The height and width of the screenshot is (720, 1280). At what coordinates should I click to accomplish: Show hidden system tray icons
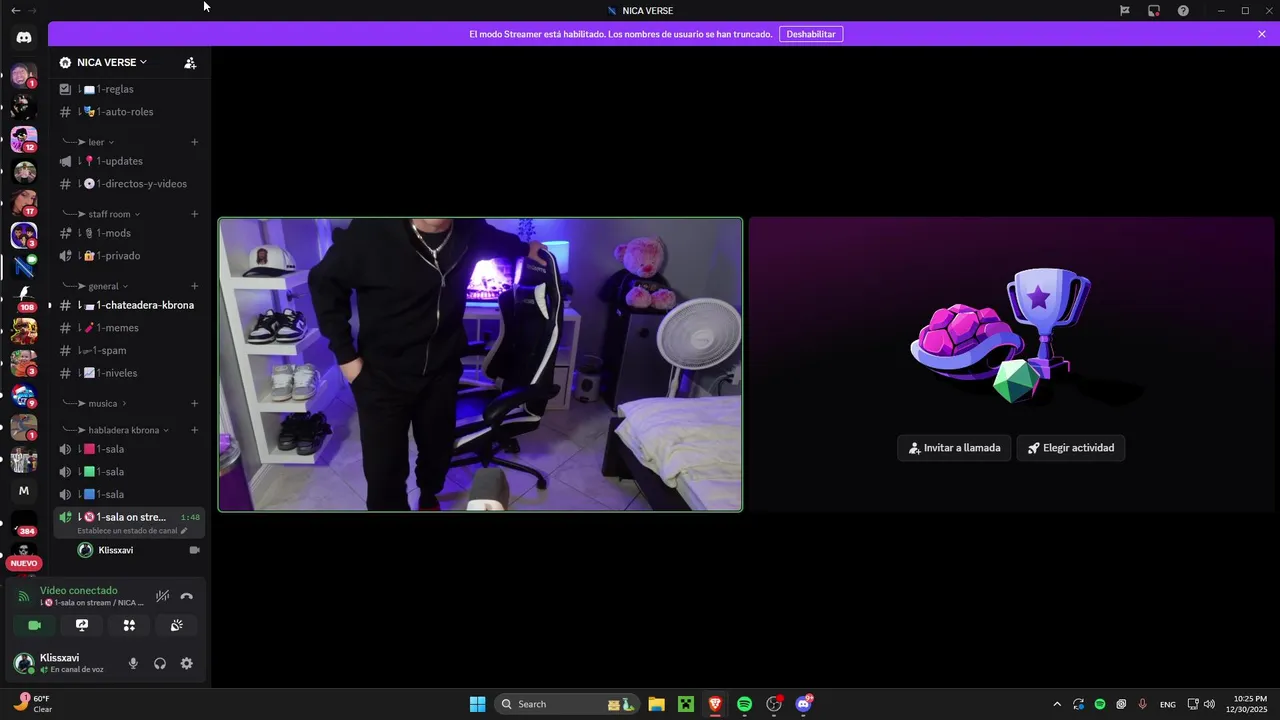1056,704
